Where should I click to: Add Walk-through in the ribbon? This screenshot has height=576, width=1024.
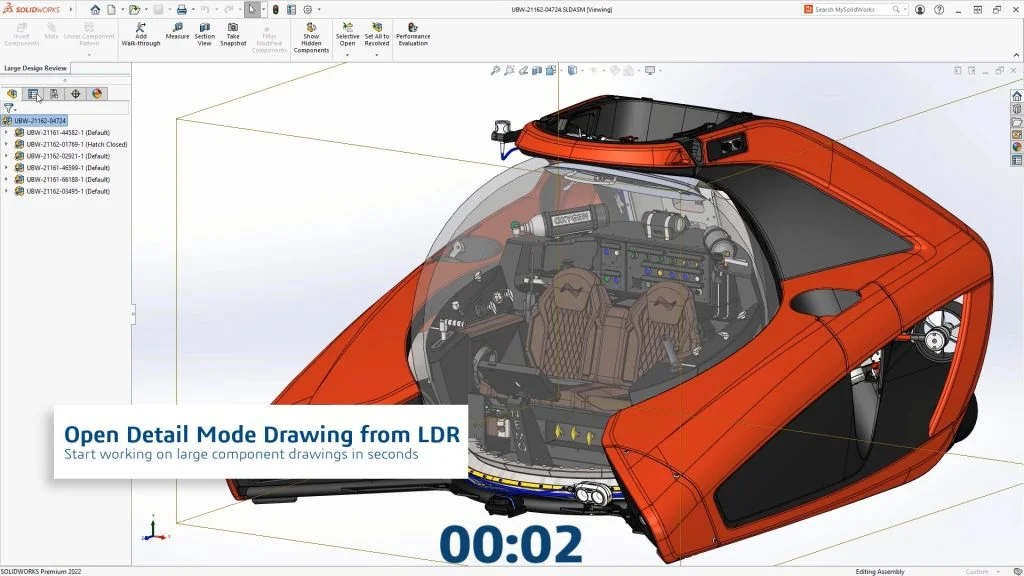(141, 31)
